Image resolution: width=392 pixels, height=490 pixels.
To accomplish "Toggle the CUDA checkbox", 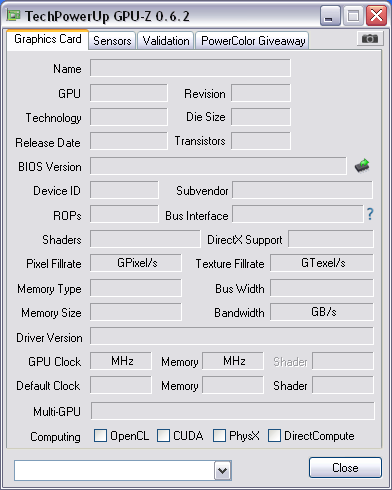I will click(x=163, y=435).
